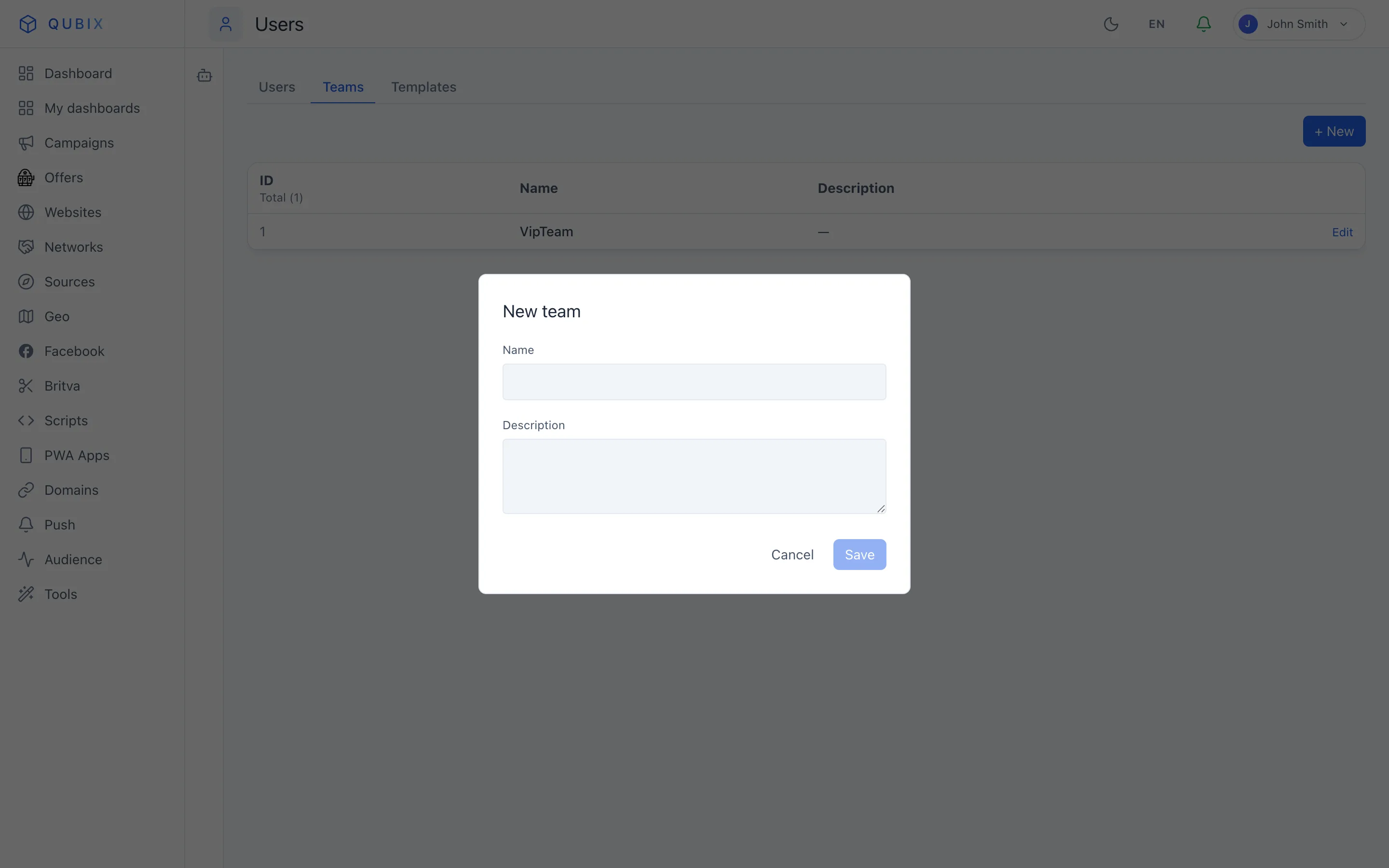This screenshot has height=868, width=1389.
Task: Click the Audience activity pulse icon
Action: pyautogui.click(x=26, y=560)
